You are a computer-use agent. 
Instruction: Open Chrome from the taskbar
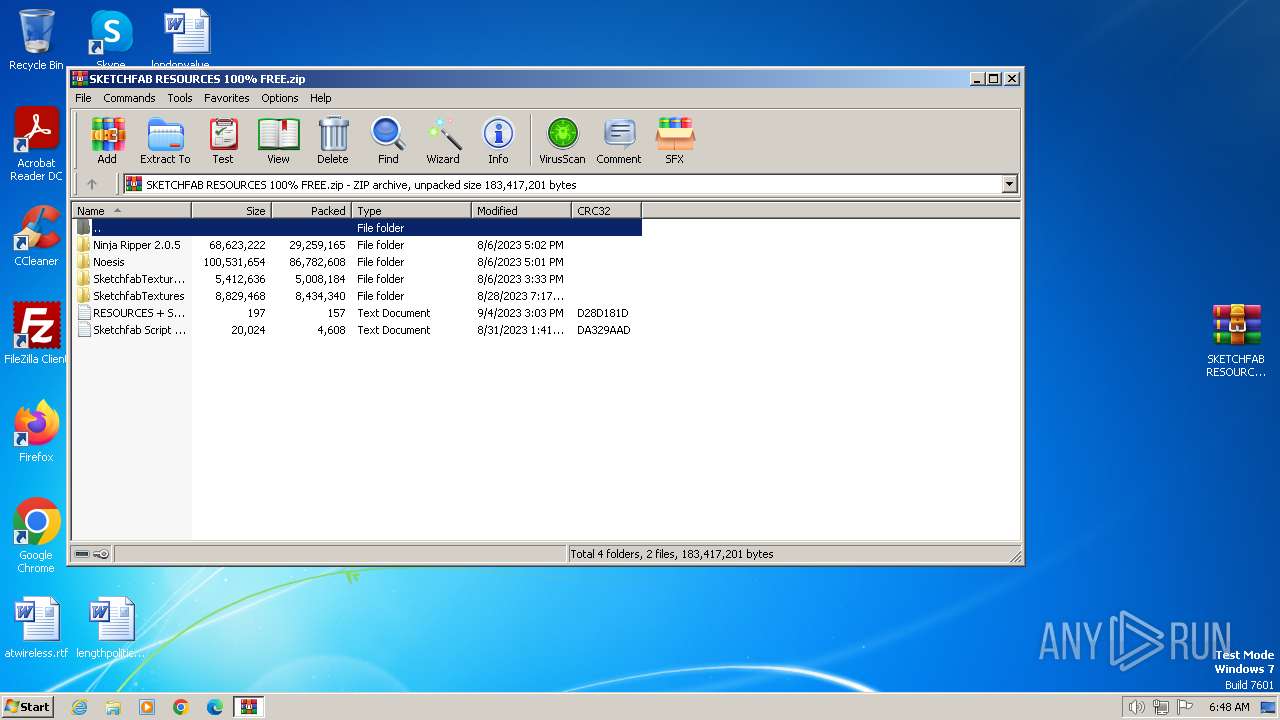click(181, 707)
